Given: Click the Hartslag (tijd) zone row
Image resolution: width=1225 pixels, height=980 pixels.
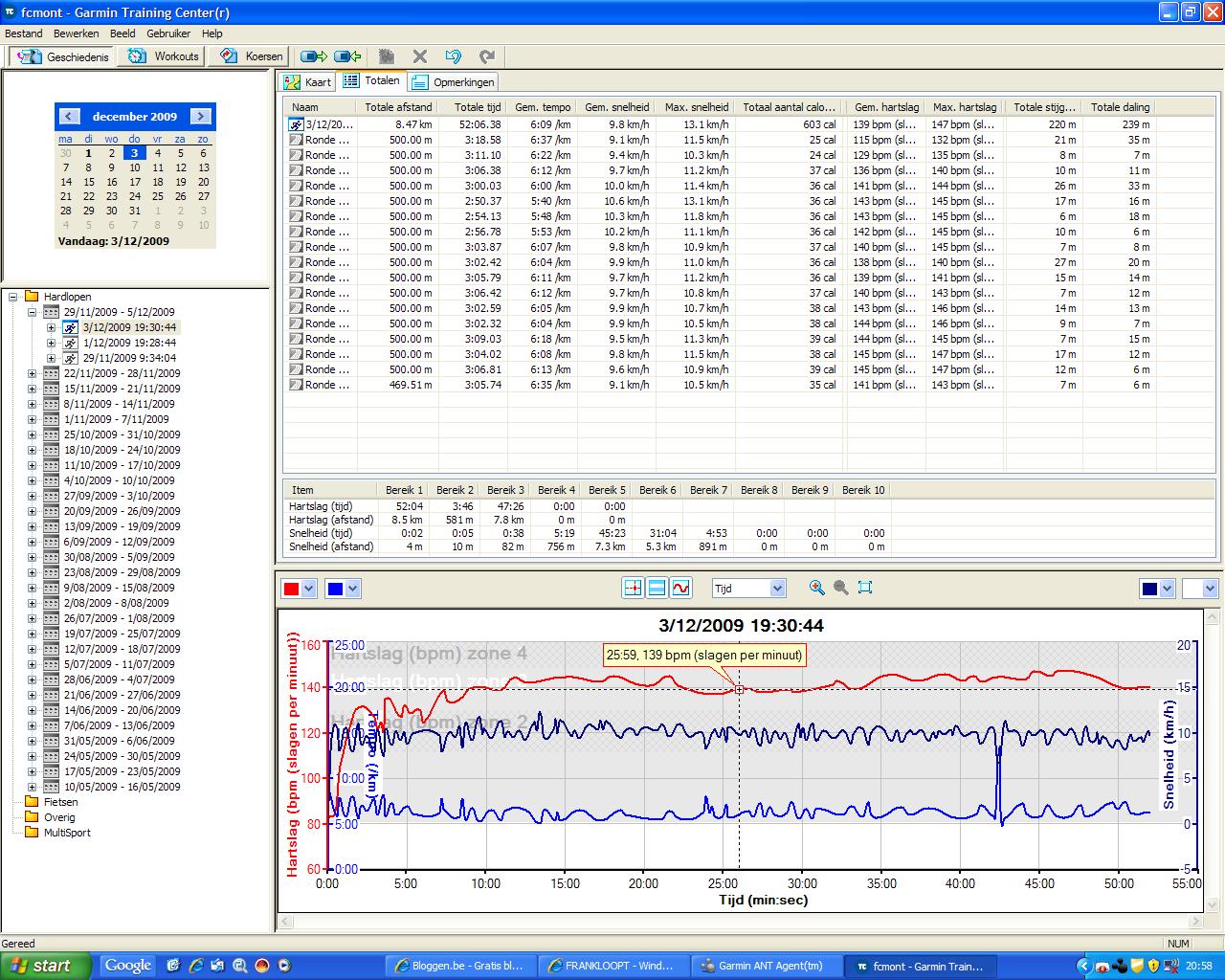Looking at the screenshot, I should coord(586,506).
